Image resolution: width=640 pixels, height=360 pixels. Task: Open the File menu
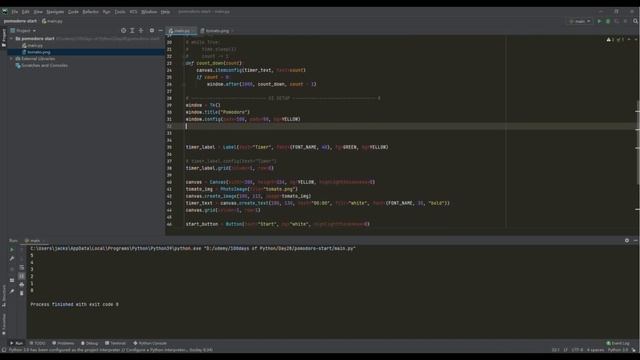tap(15, 12)
